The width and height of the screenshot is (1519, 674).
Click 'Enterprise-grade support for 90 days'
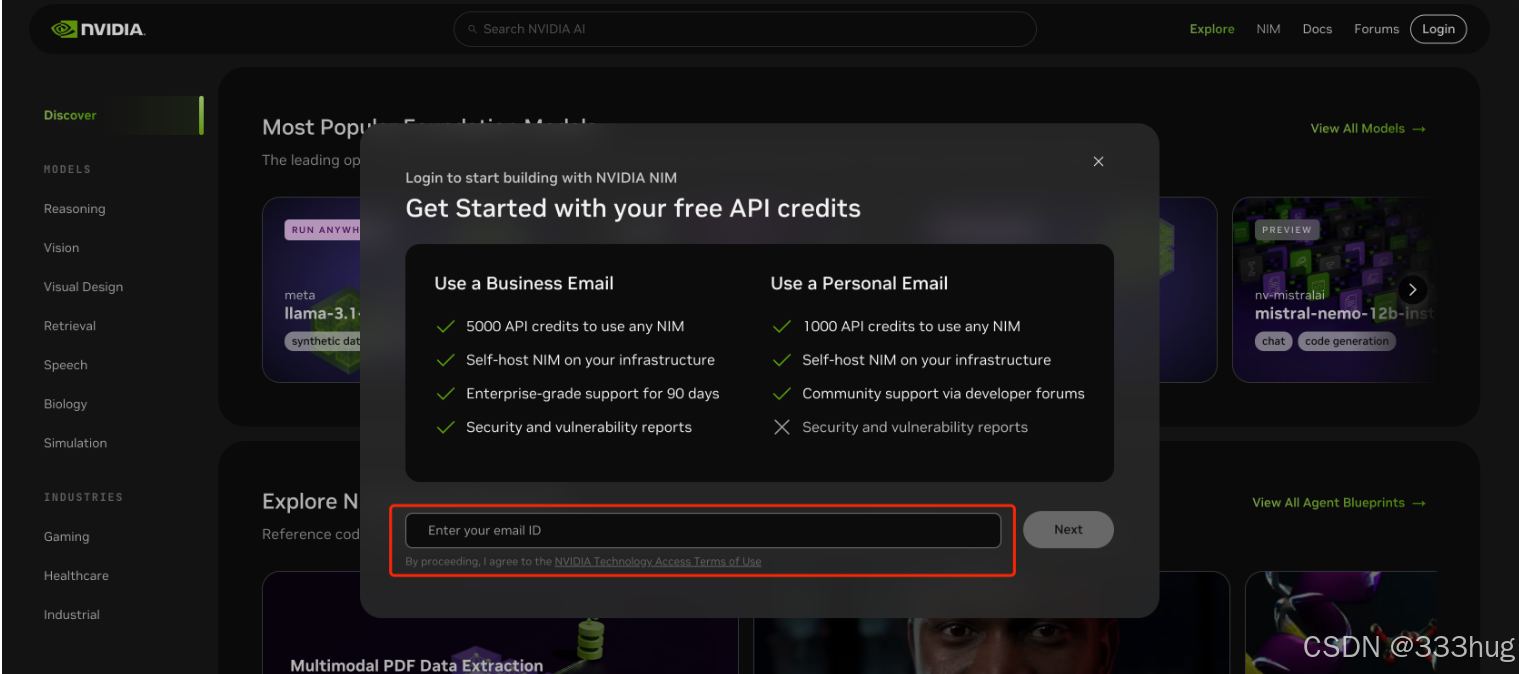(x=592, y=394)
